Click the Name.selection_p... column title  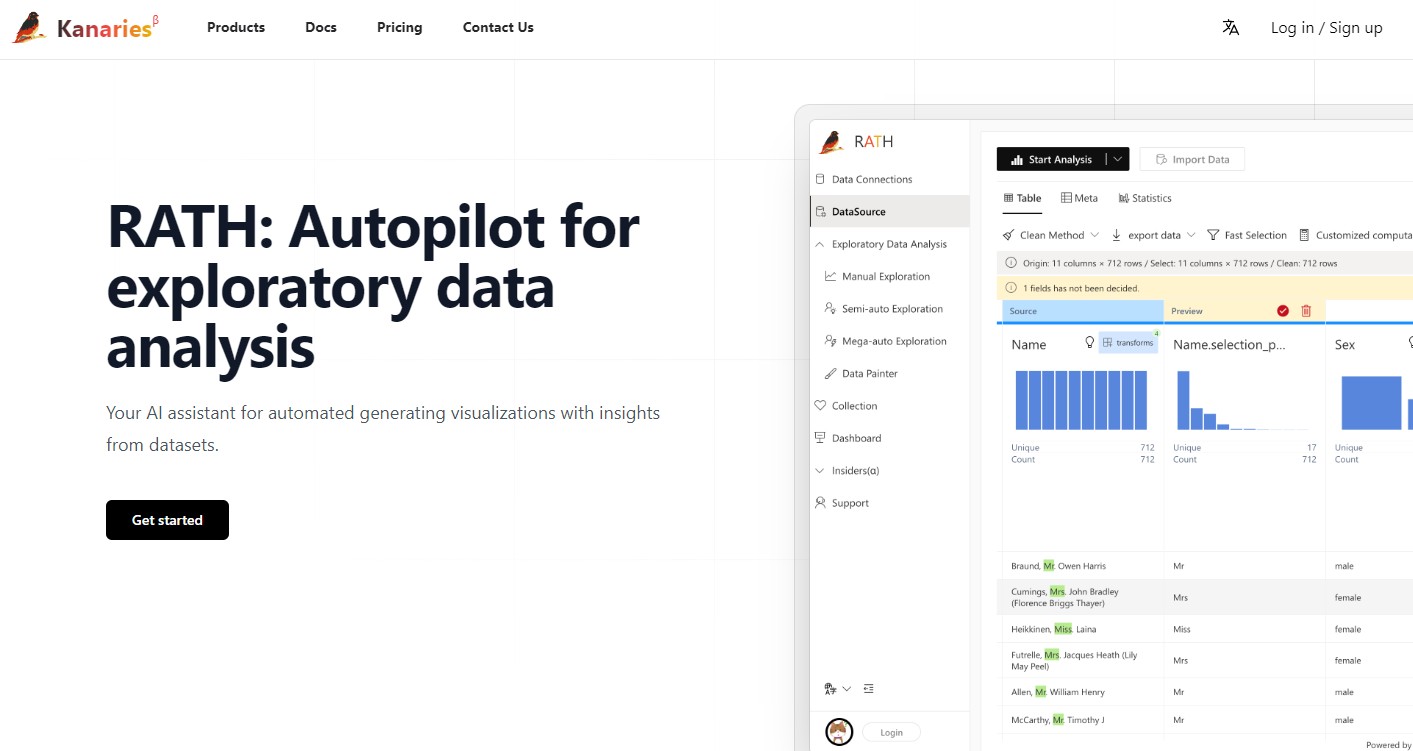tap(1229, 345)
